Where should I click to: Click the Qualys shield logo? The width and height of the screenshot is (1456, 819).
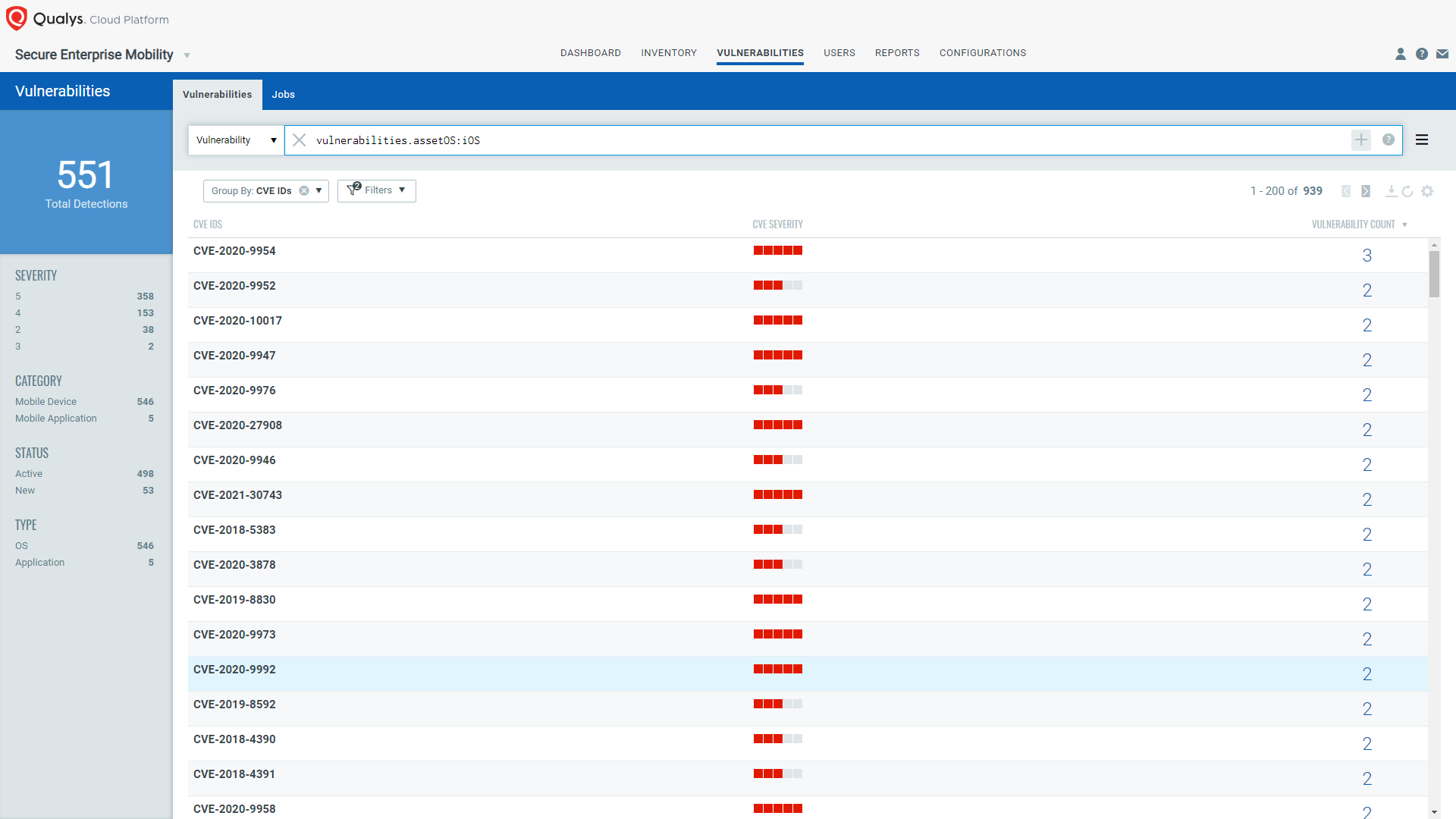[17, 18]
